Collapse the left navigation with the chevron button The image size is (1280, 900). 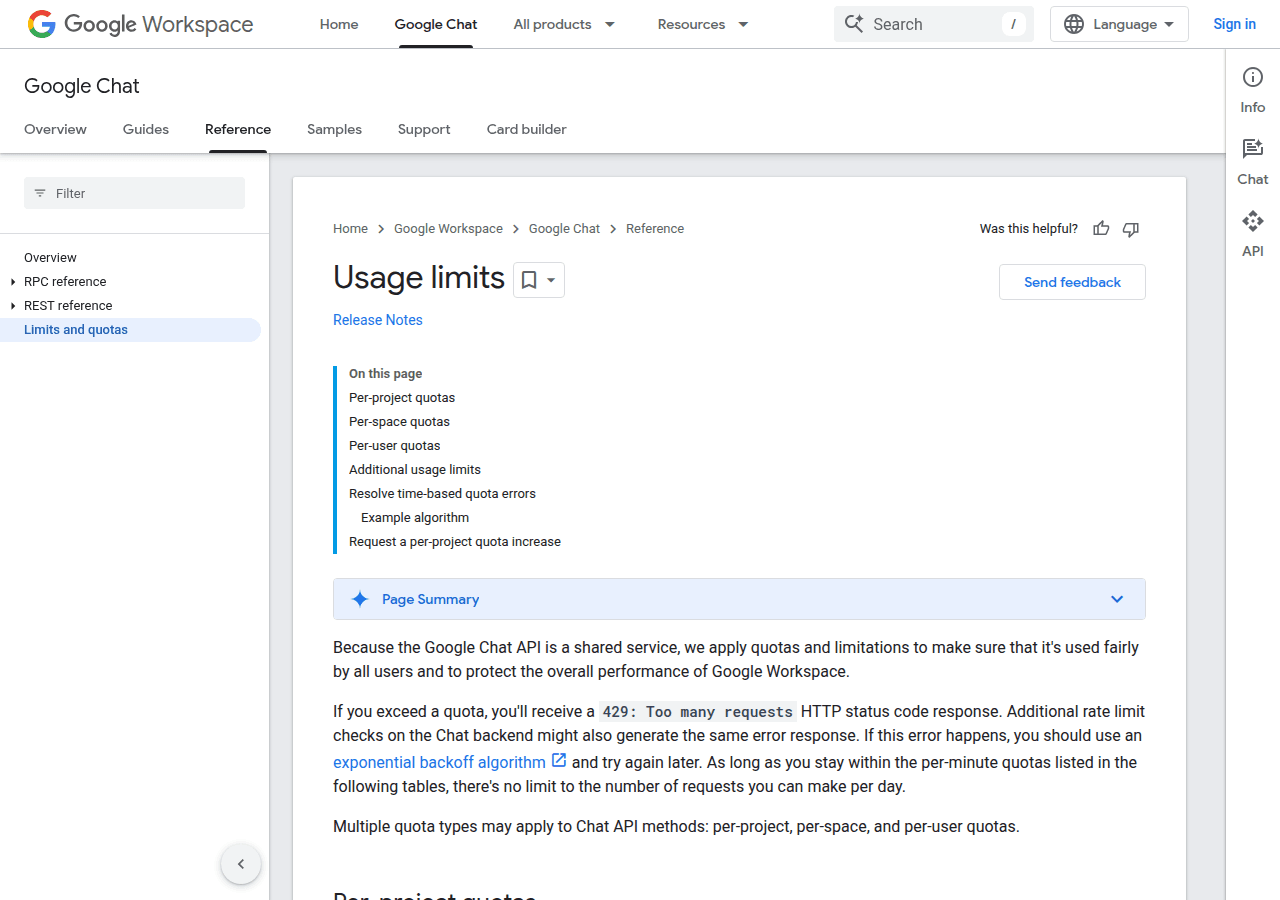(240, 863)
